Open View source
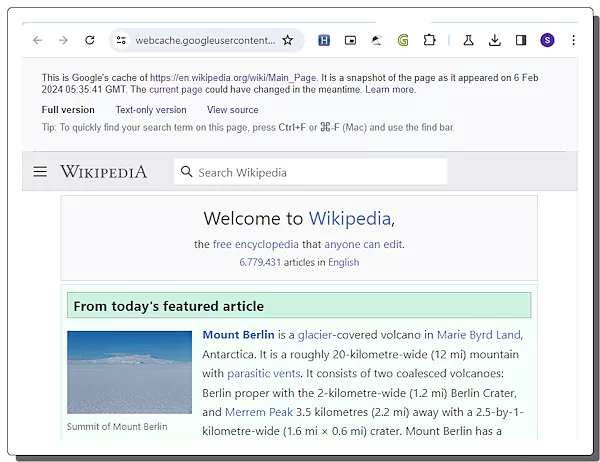This screenshot has height=462, width=600. [x=233, y=110]
